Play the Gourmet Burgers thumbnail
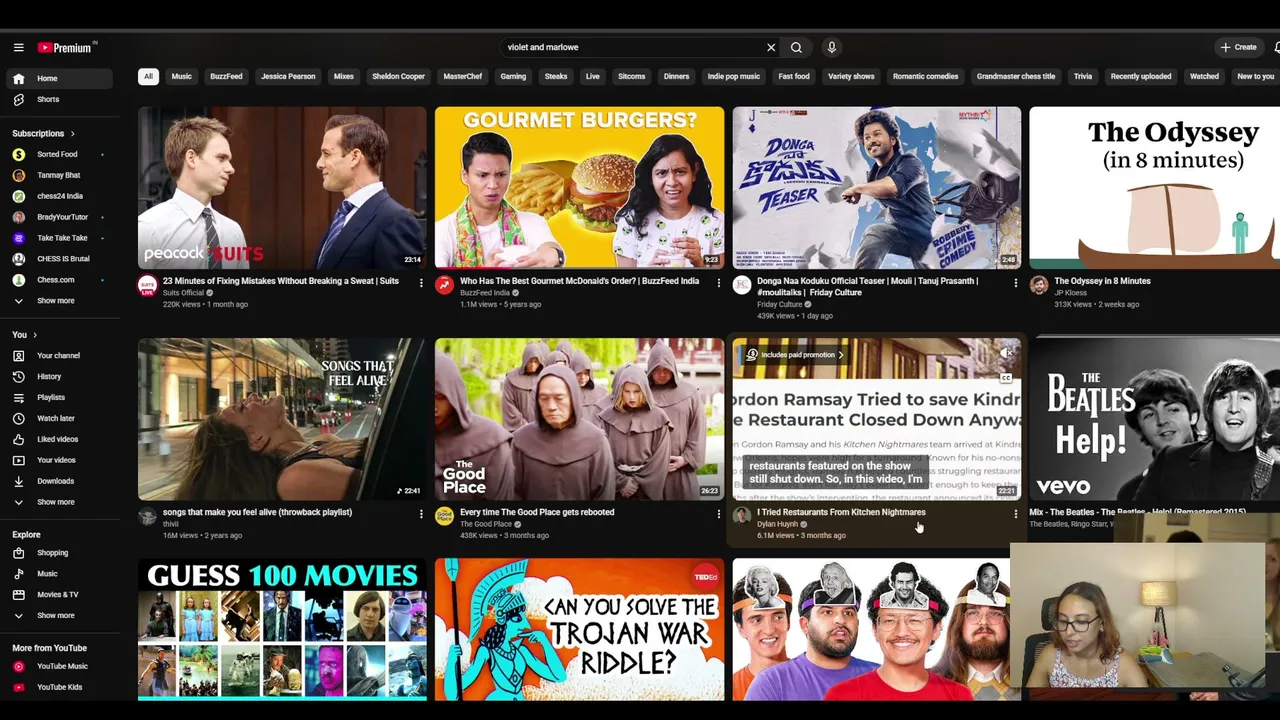The width and height of the screenshot is (1280, 720). click(579, 188)
